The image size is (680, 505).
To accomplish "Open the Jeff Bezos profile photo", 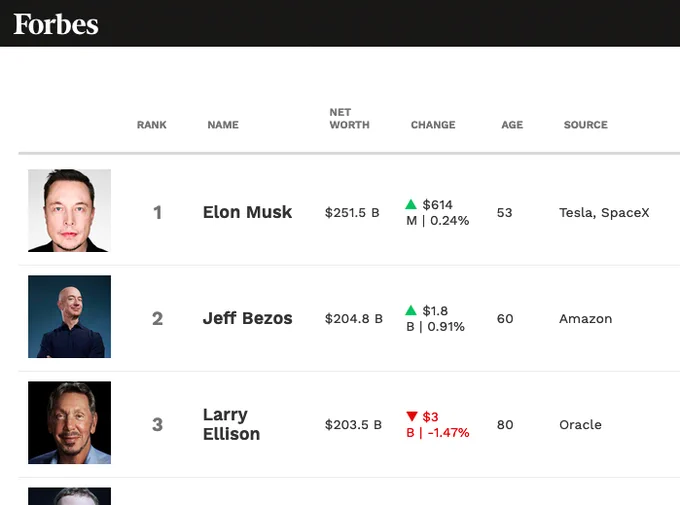I will [x=69, y=316].
